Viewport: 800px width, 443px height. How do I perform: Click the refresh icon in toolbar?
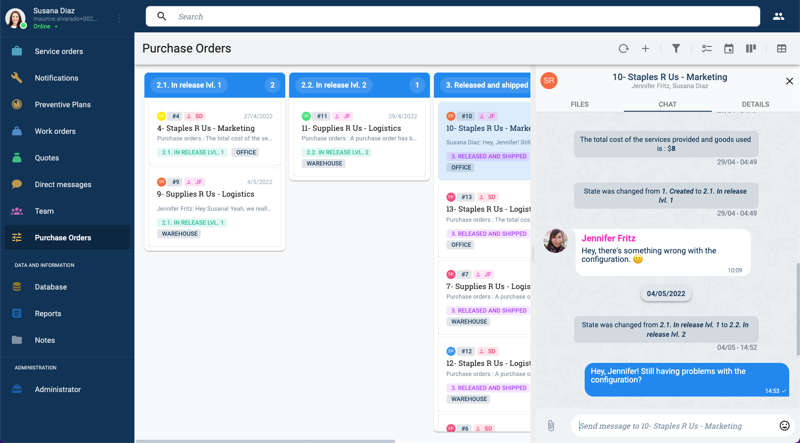(x=623, y=48)
